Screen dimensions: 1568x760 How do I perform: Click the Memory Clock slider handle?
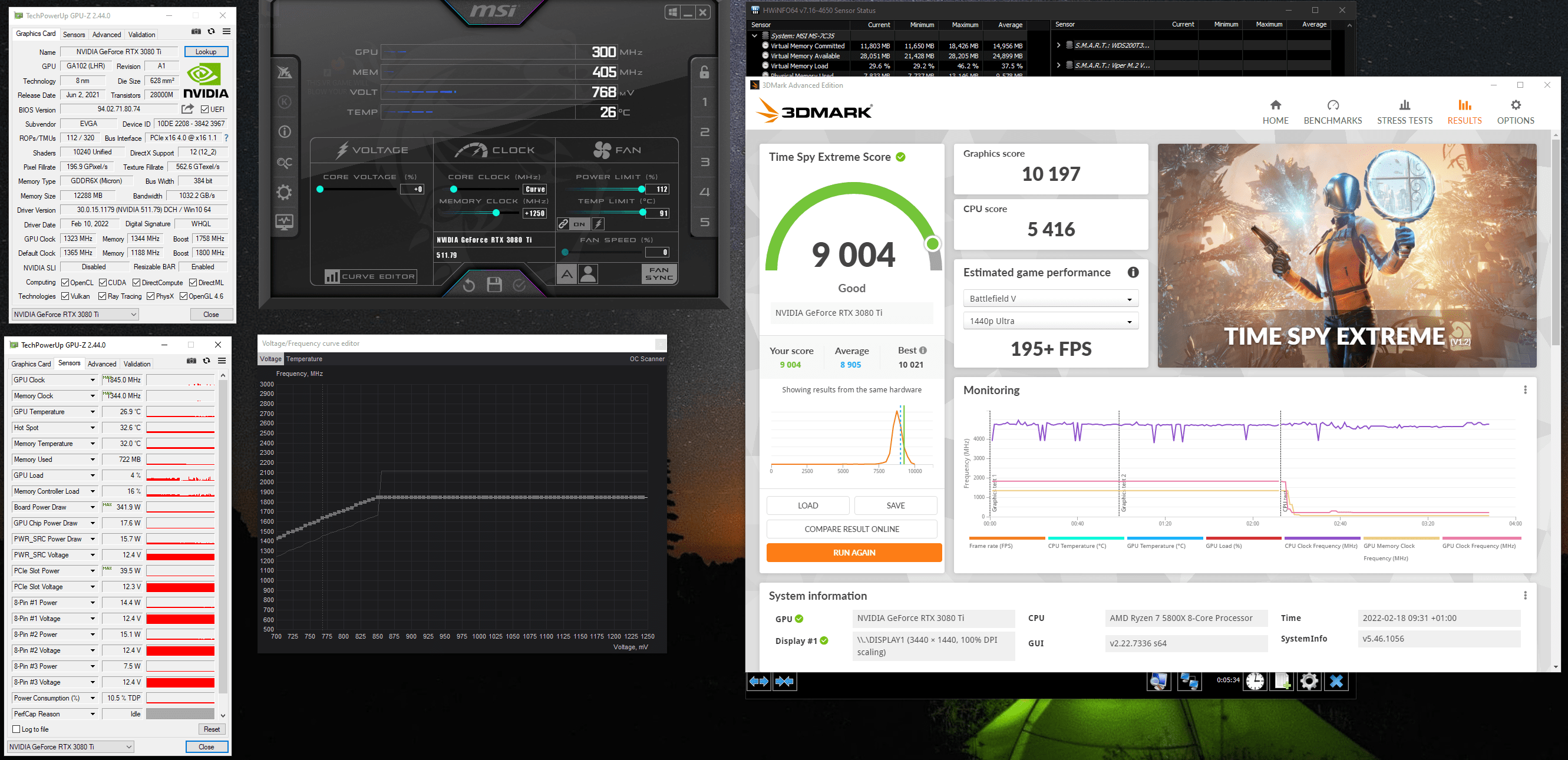(x=496, y=213)
